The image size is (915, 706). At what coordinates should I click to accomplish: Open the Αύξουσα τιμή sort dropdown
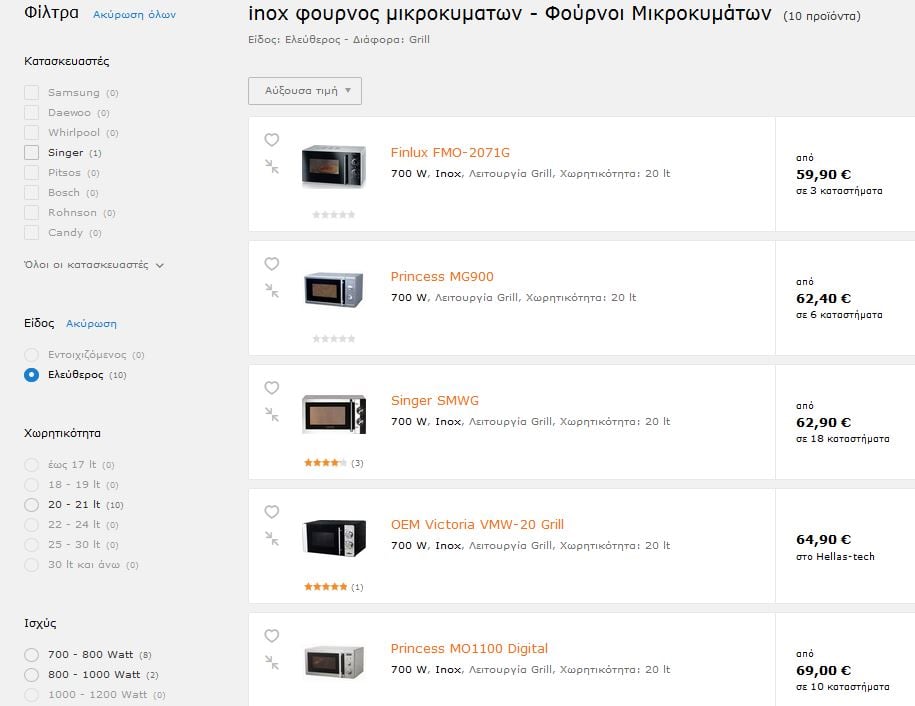pos(305,91)
